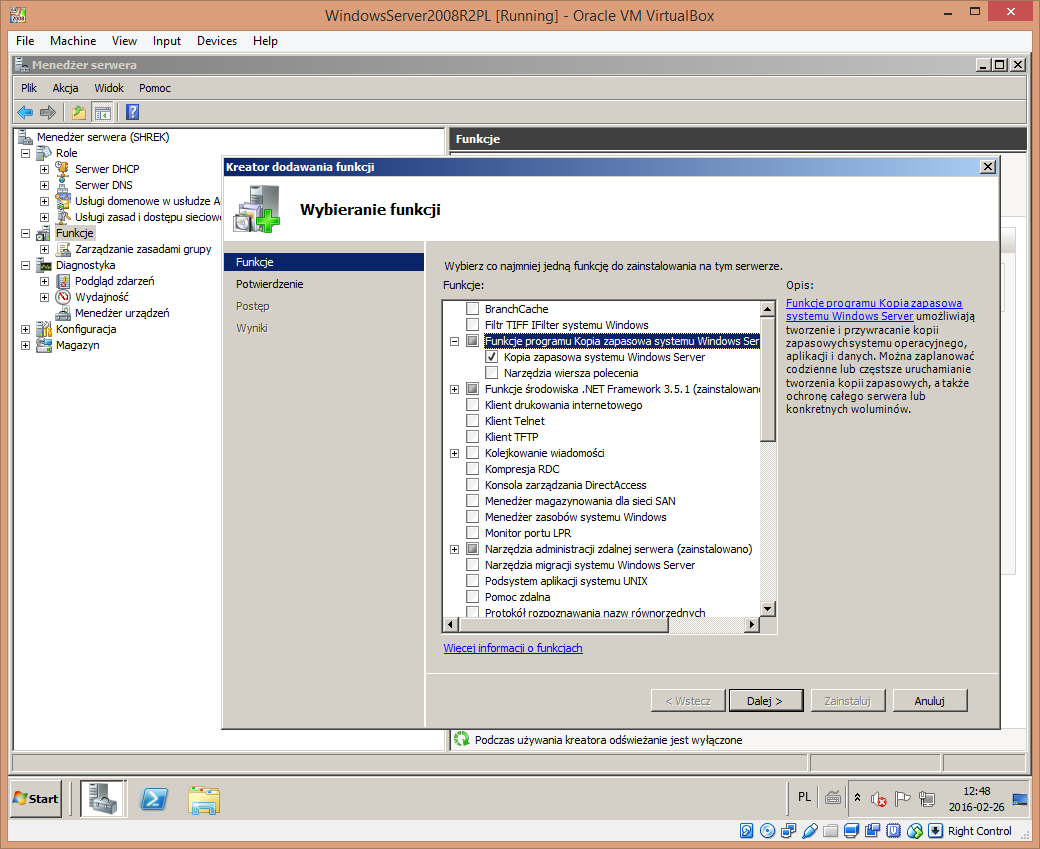
Task: Click the Magazyn icon in tree
Action: (44, 345)
